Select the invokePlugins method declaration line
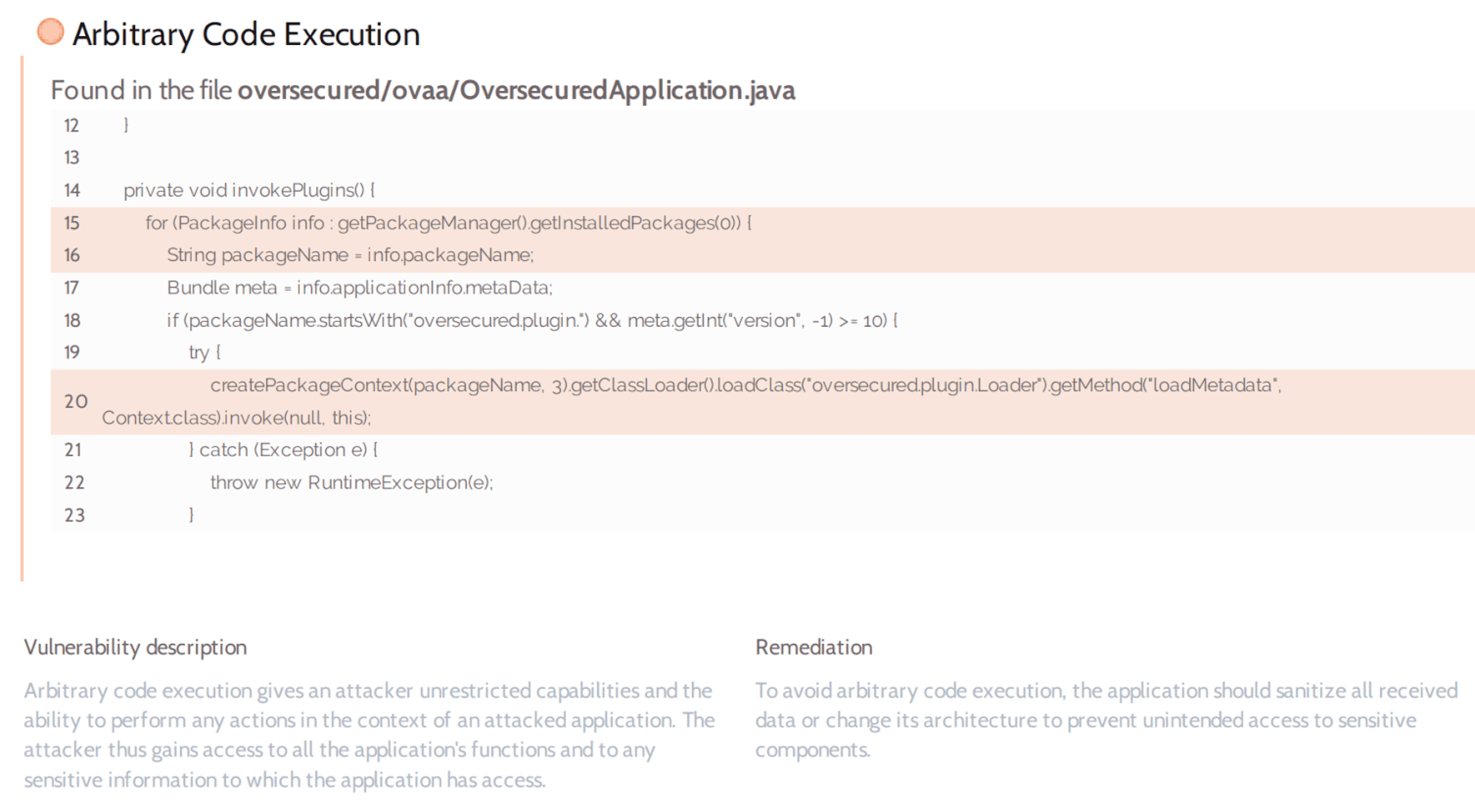 249,190
